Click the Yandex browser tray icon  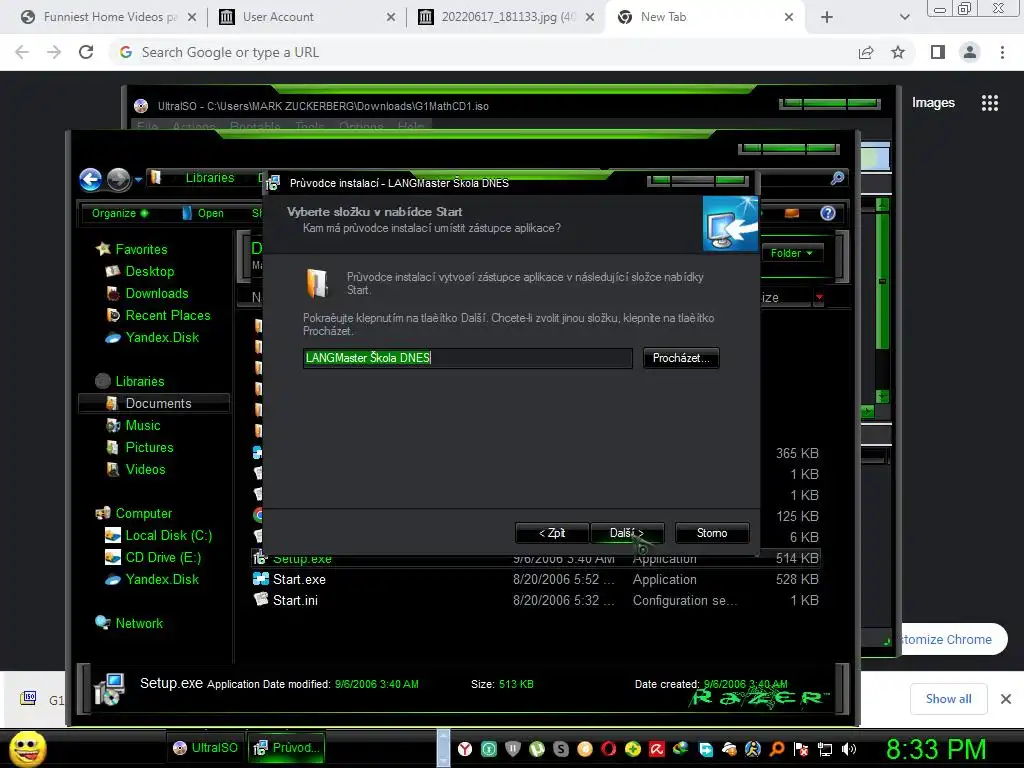[x=465, y=749]
